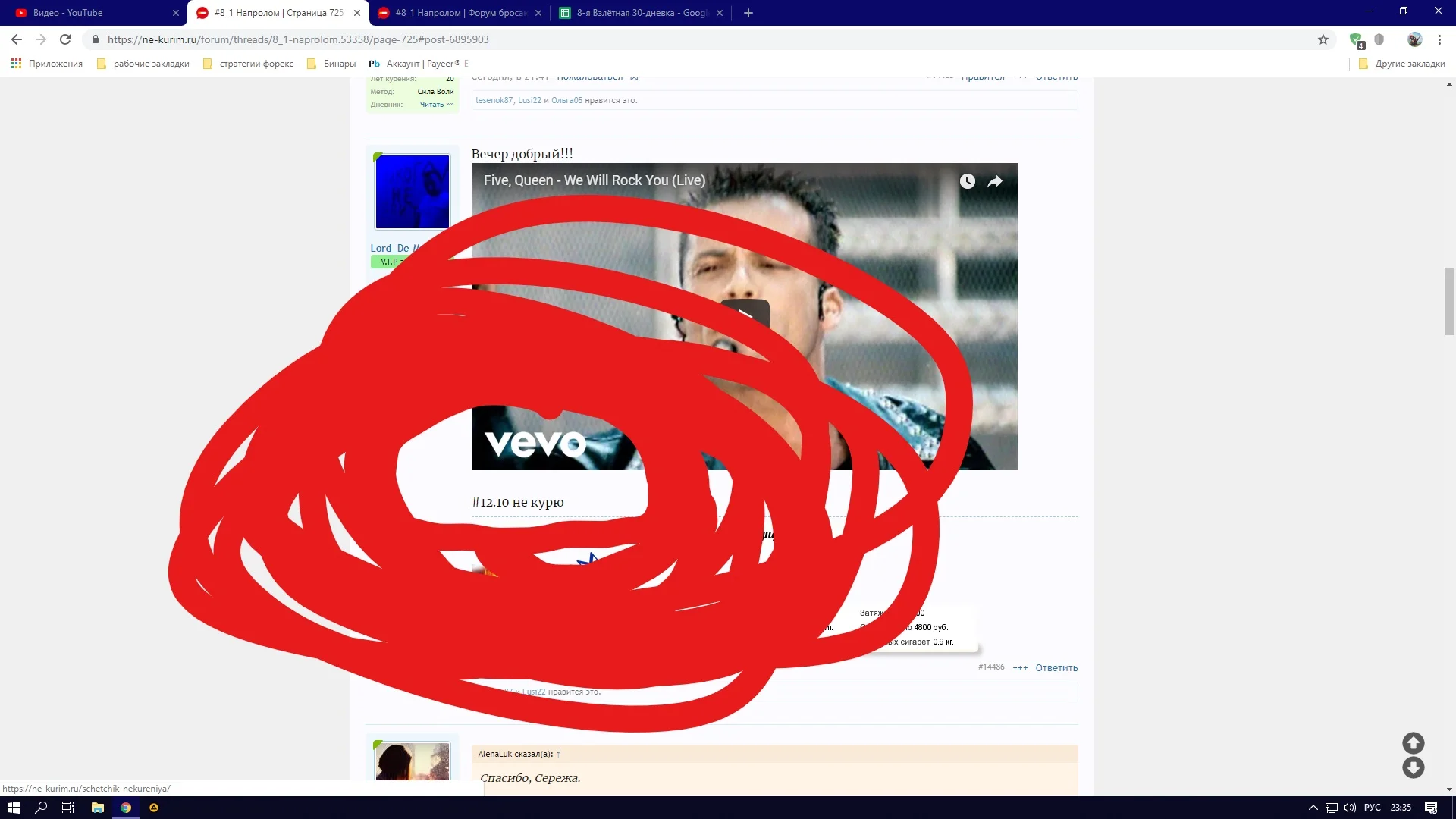This screenshot has height=819, width=1456.
Task: Click the Watch later clock icon
Action: click(x=967, y=181)
